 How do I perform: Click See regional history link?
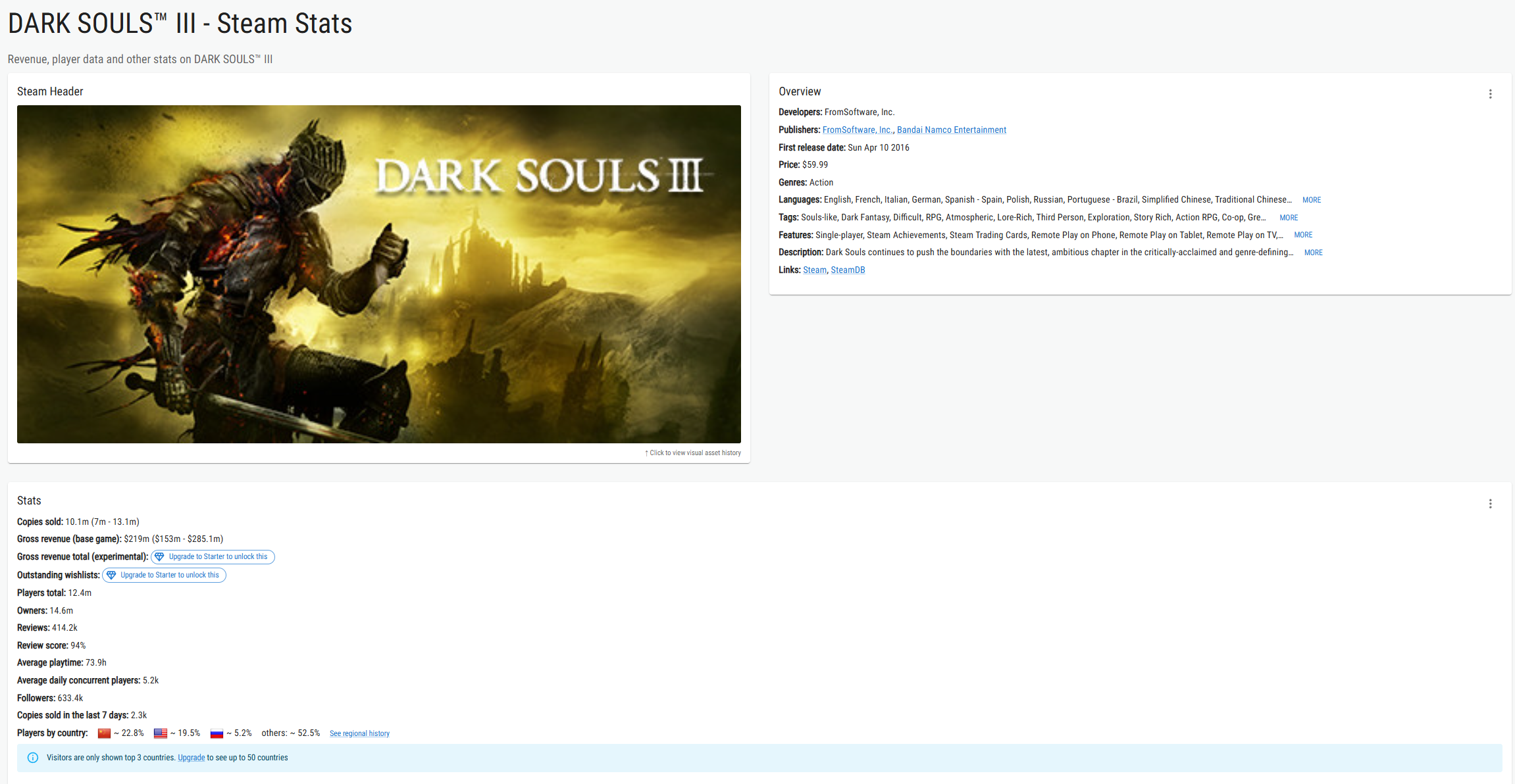click(359, 733)
